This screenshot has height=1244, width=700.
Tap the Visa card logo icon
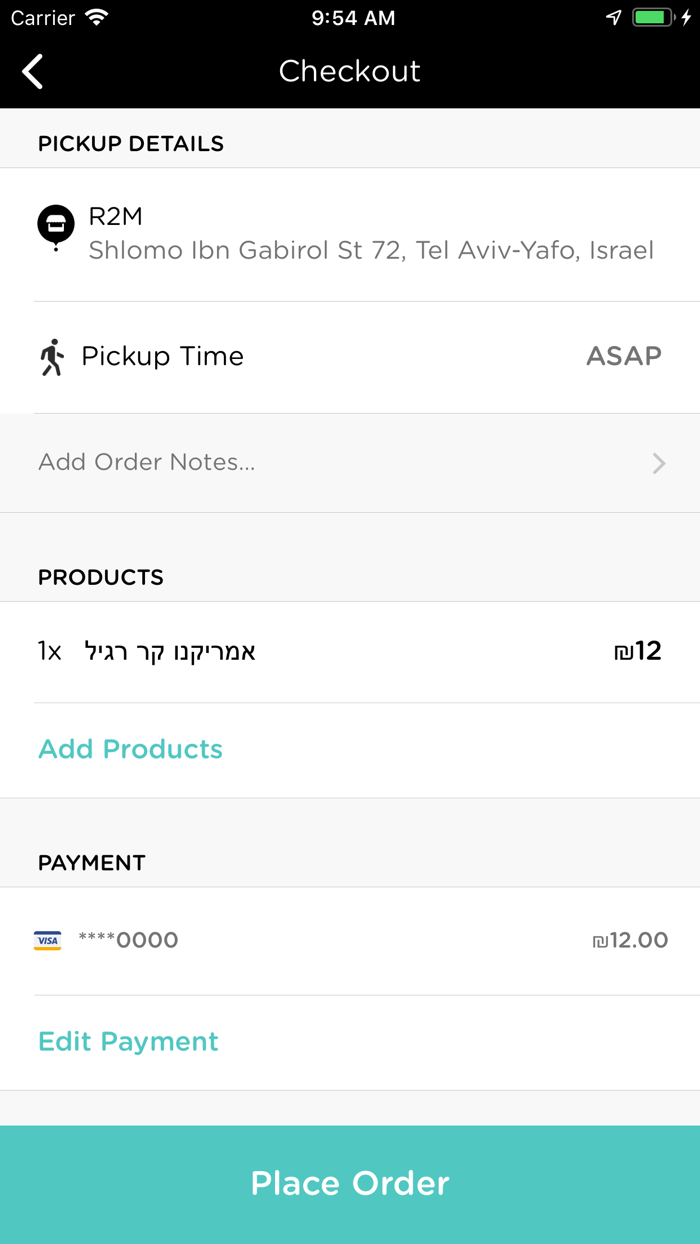(47, 940)
